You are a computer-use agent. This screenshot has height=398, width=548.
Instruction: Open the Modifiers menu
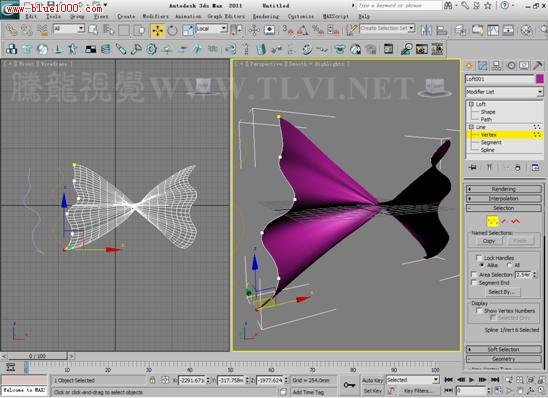(155, 16)
